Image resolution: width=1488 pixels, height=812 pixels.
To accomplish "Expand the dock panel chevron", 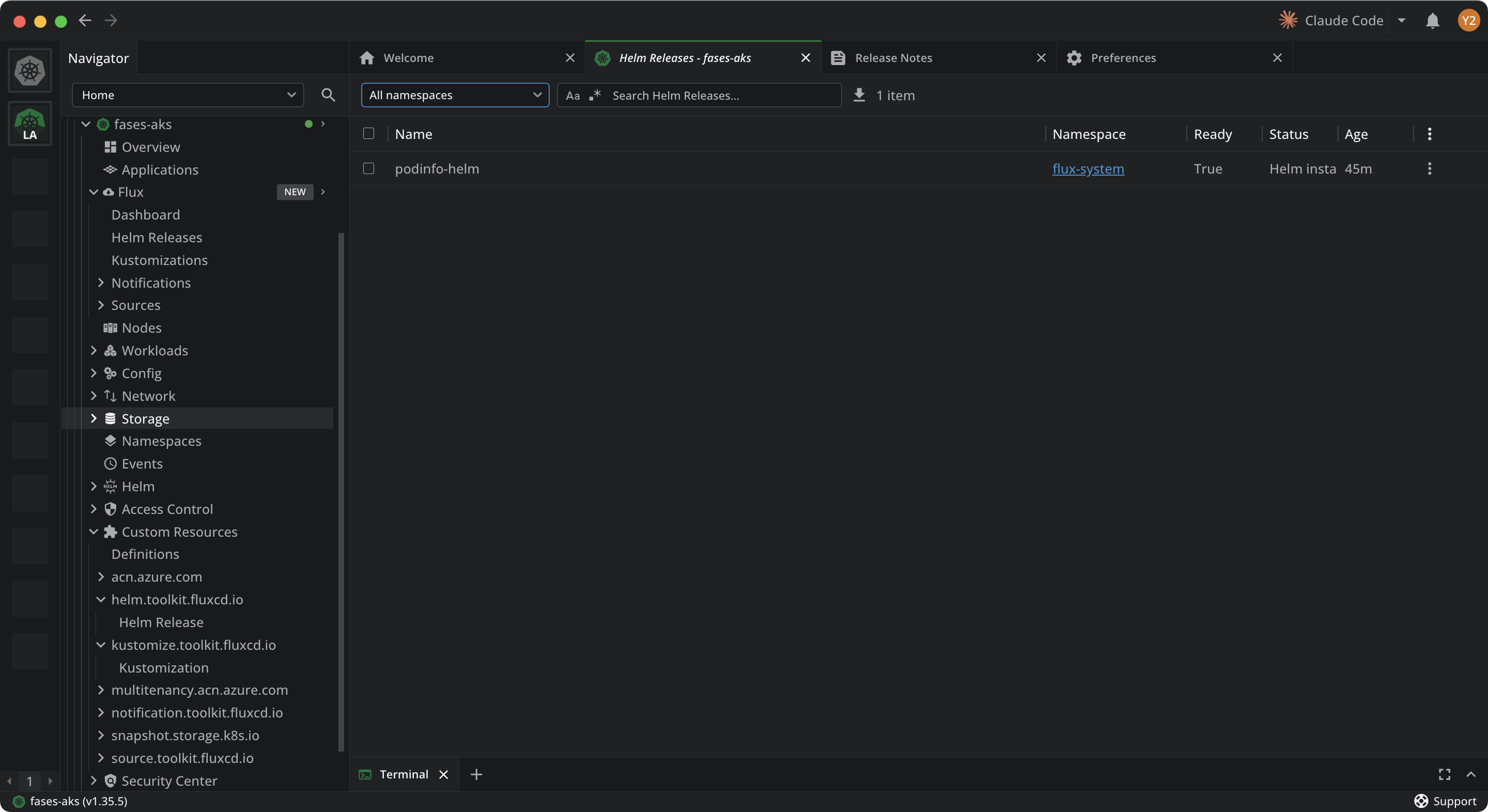I will click(1470, 774).
